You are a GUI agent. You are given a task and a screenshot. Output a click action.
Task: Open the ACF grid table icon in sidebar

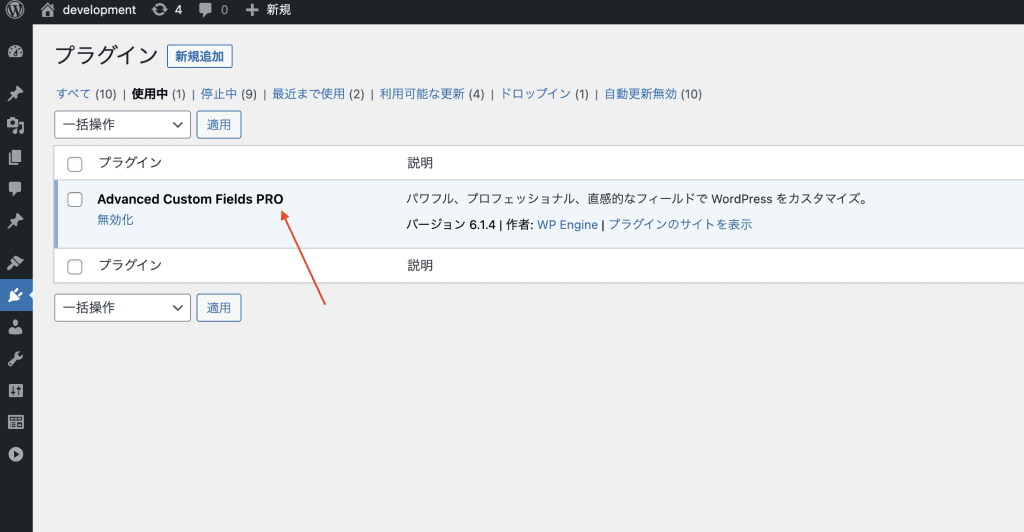16,422
